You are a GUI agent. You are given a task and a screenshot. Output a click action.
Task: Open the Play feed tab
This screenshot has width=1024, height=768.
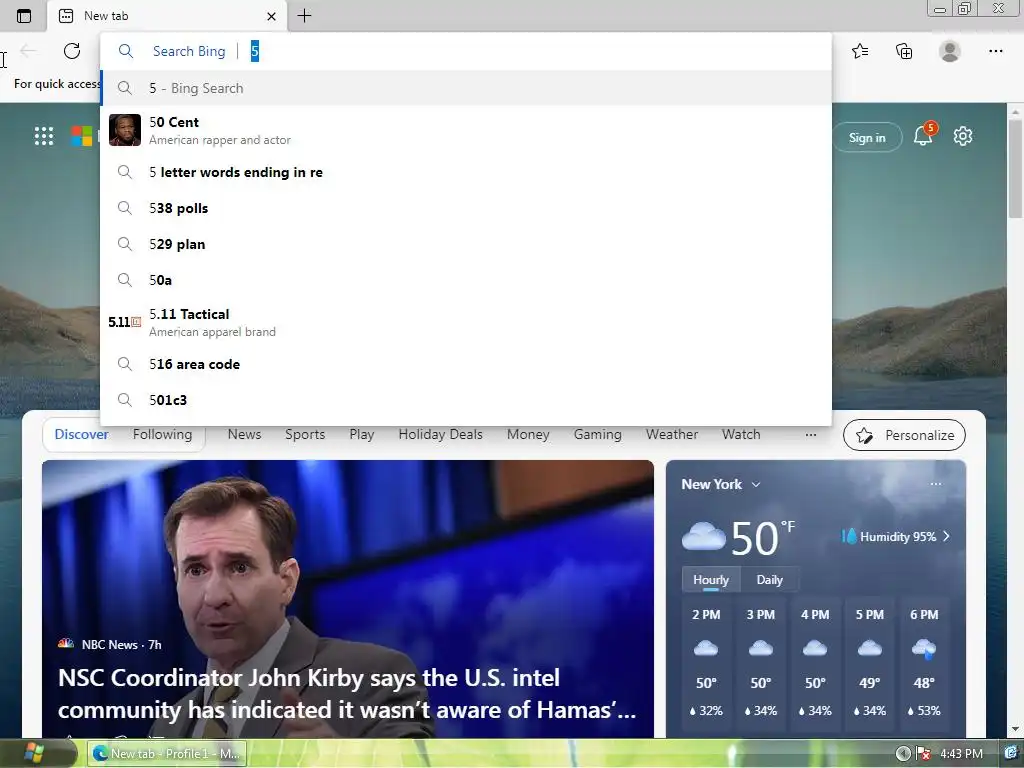point(362,434)
